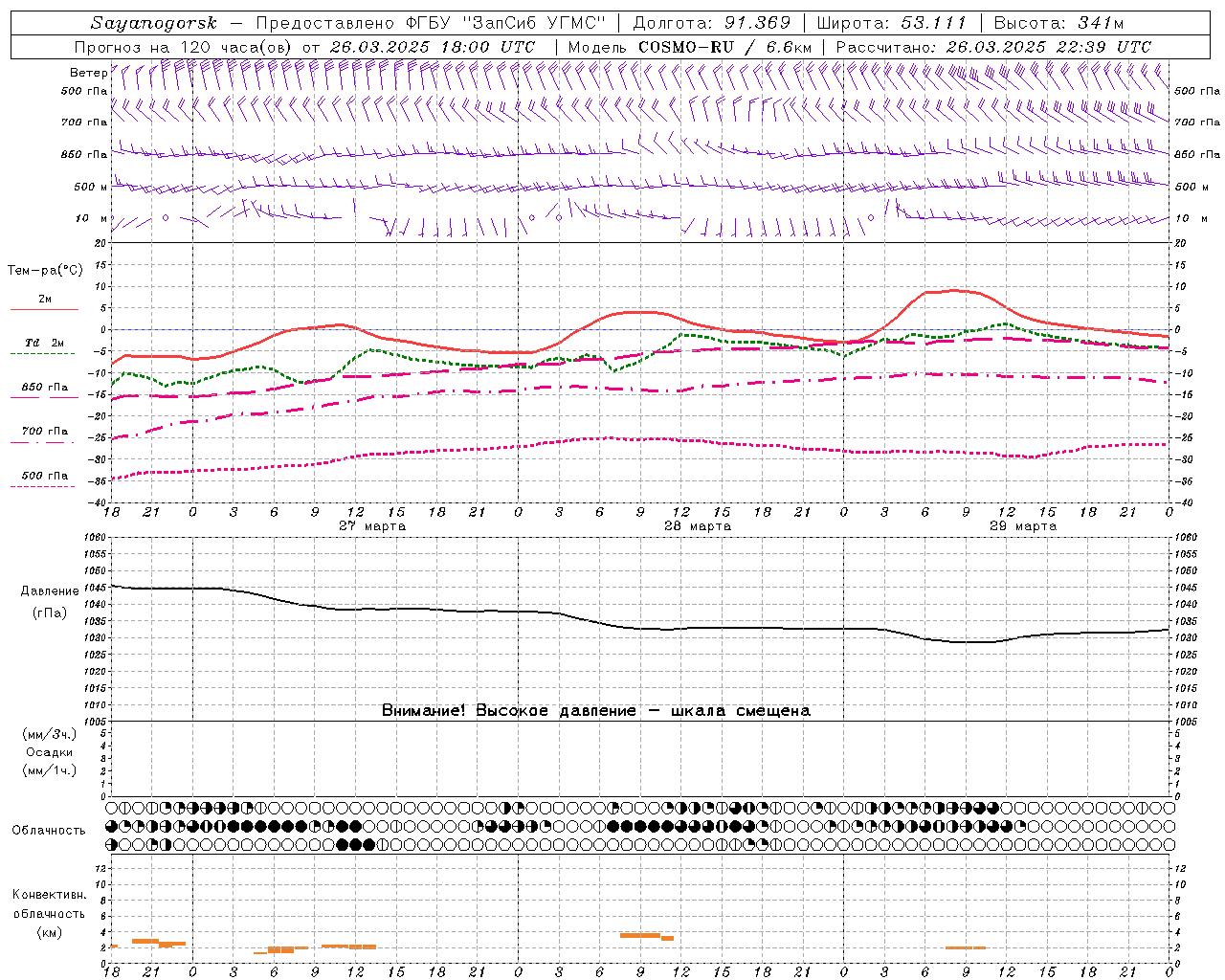Click 'Внимание! Высокое давление — шкала смещена' warning
This screenshot has height=980, width=1225.
pyautogui.click(x=595, y=710)
